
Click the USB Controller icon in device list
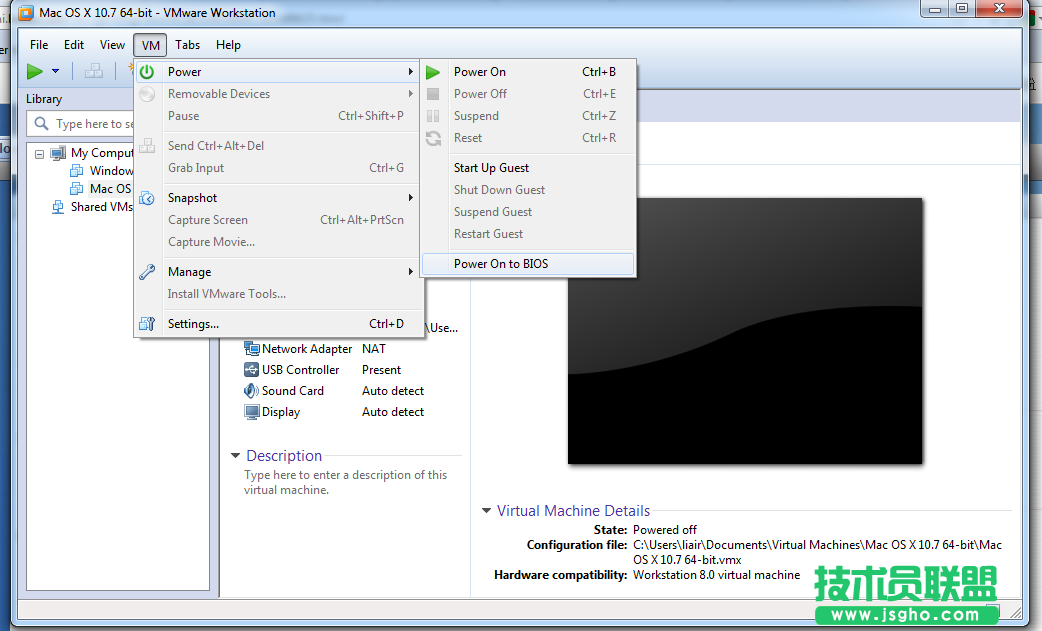click(252, 369)
